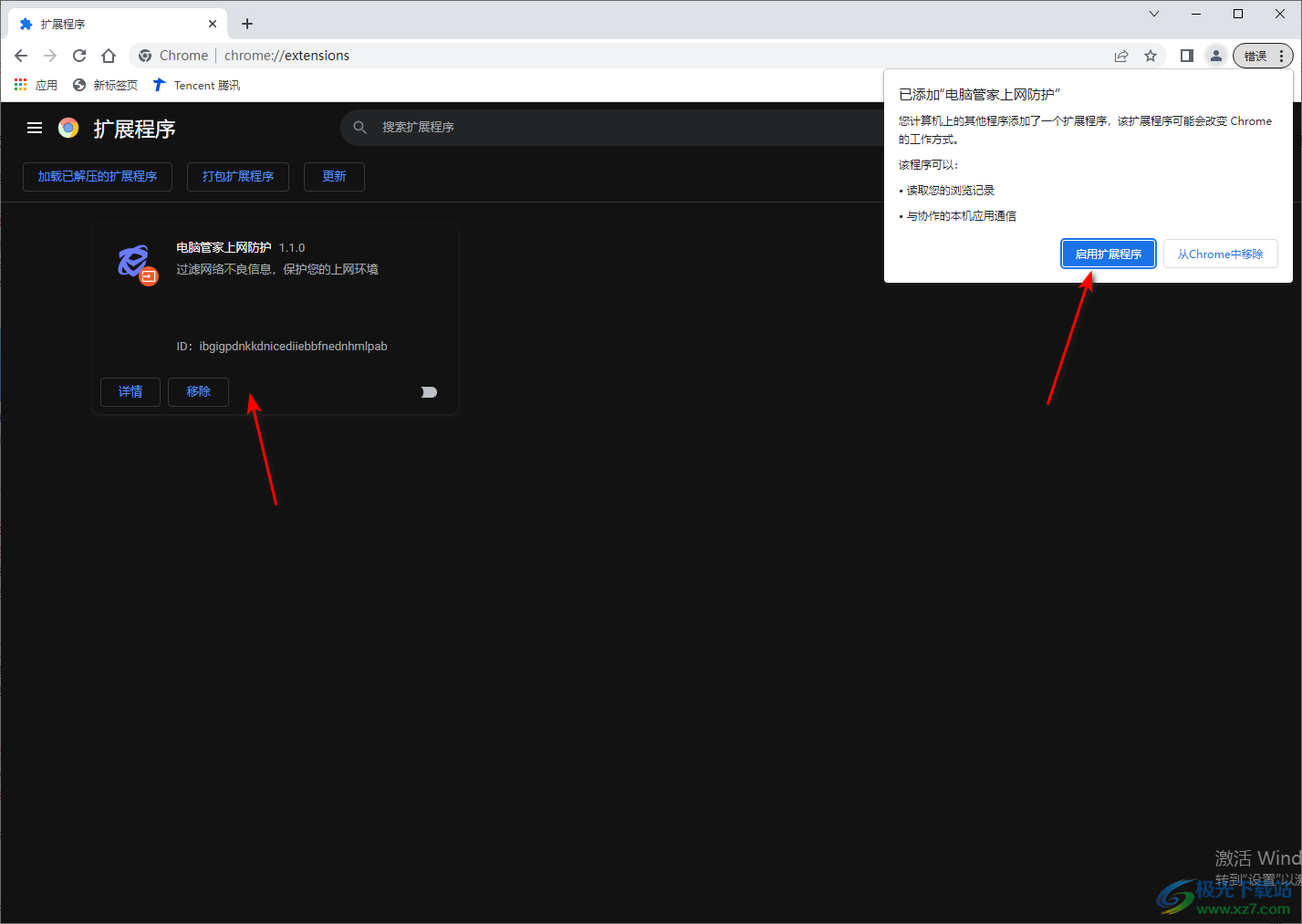Click the address bar URL chrome://extensions
Image resolution: width=1302 pixels, height=924 pixels.
pos(286,56)
